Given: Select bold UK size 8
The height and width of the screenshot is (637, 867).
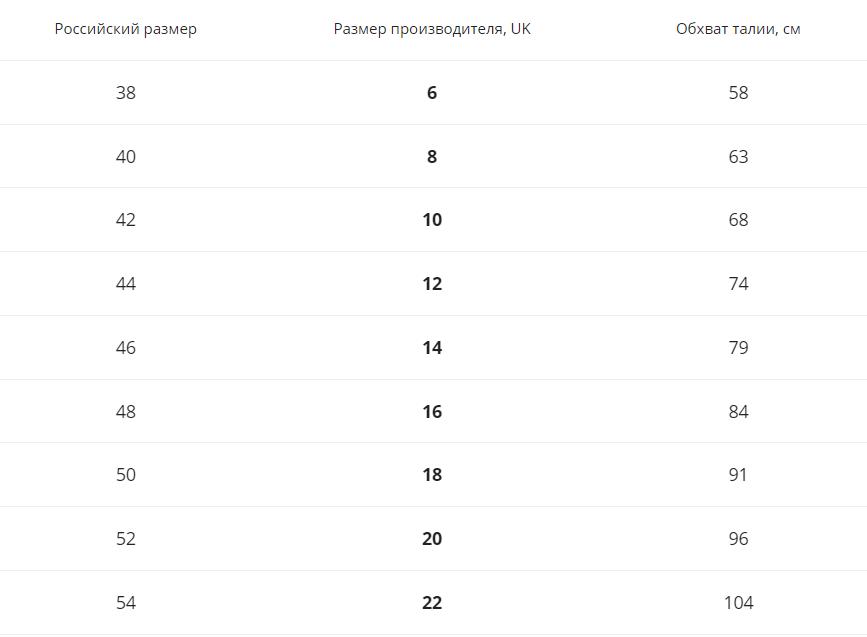Looking at the screenshot, I should click(432, 156).
